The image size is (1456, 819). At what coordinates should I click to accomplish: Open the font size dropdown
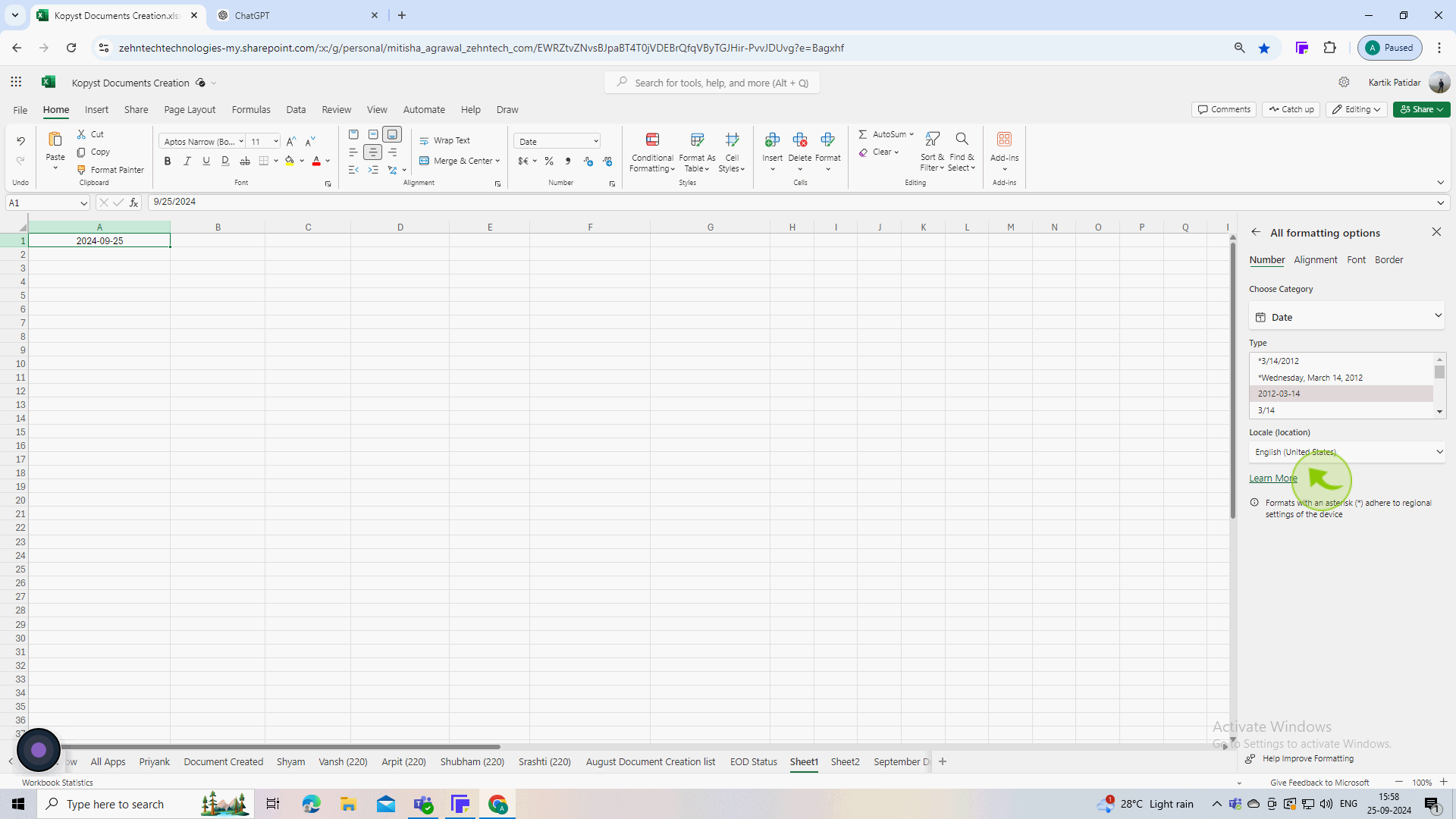coord(276,142)
